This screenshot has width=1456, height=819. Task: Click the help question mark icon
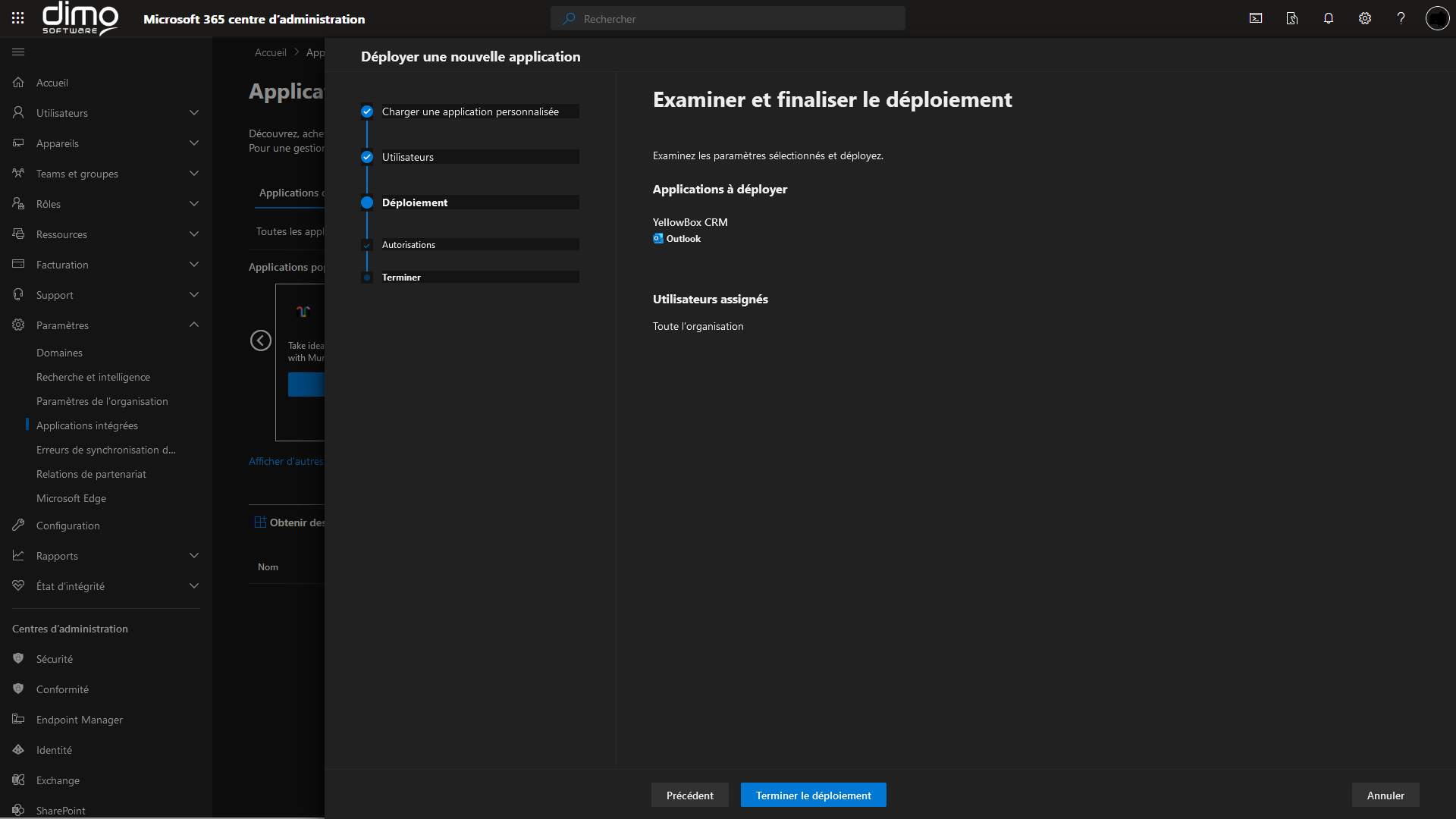point(1401,18)
